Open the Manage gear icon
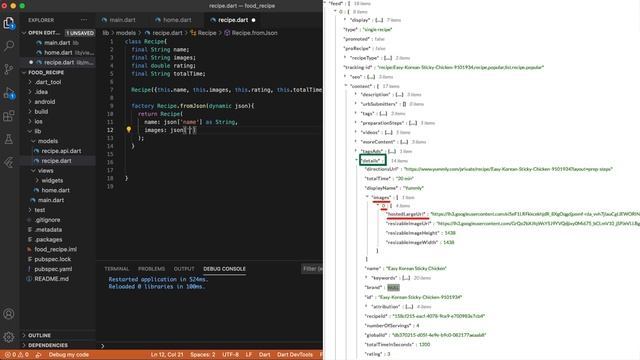Screen dimensions: 640x360 coord(9,337)
